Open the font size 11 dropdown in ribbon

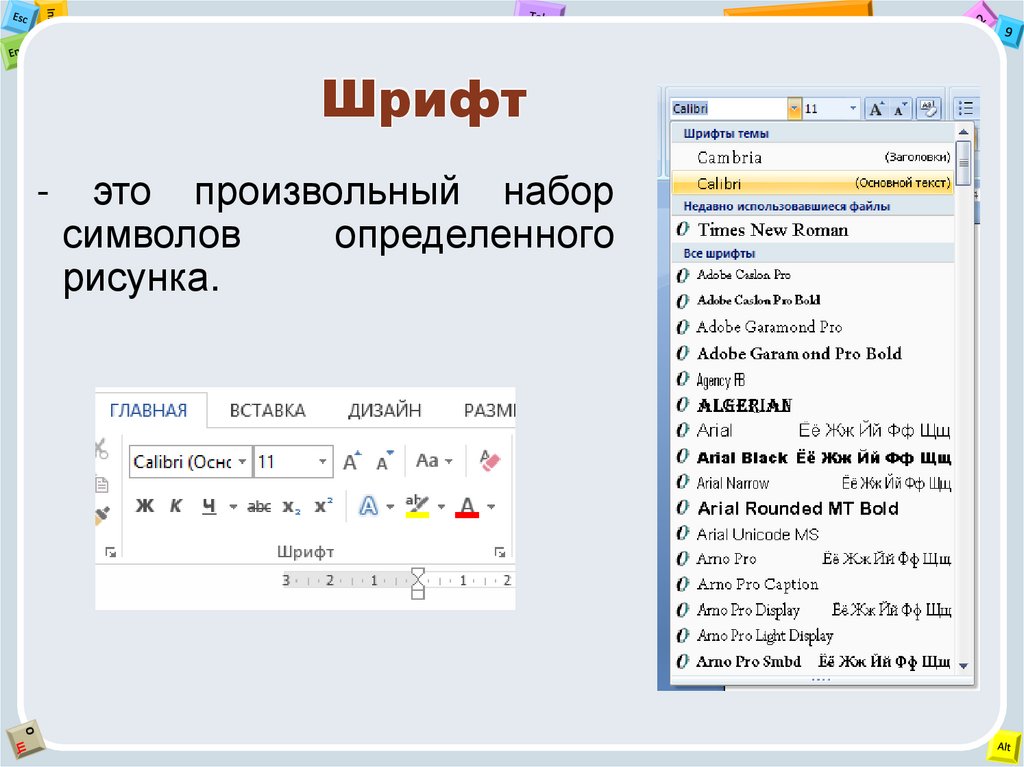coord(322,462)
